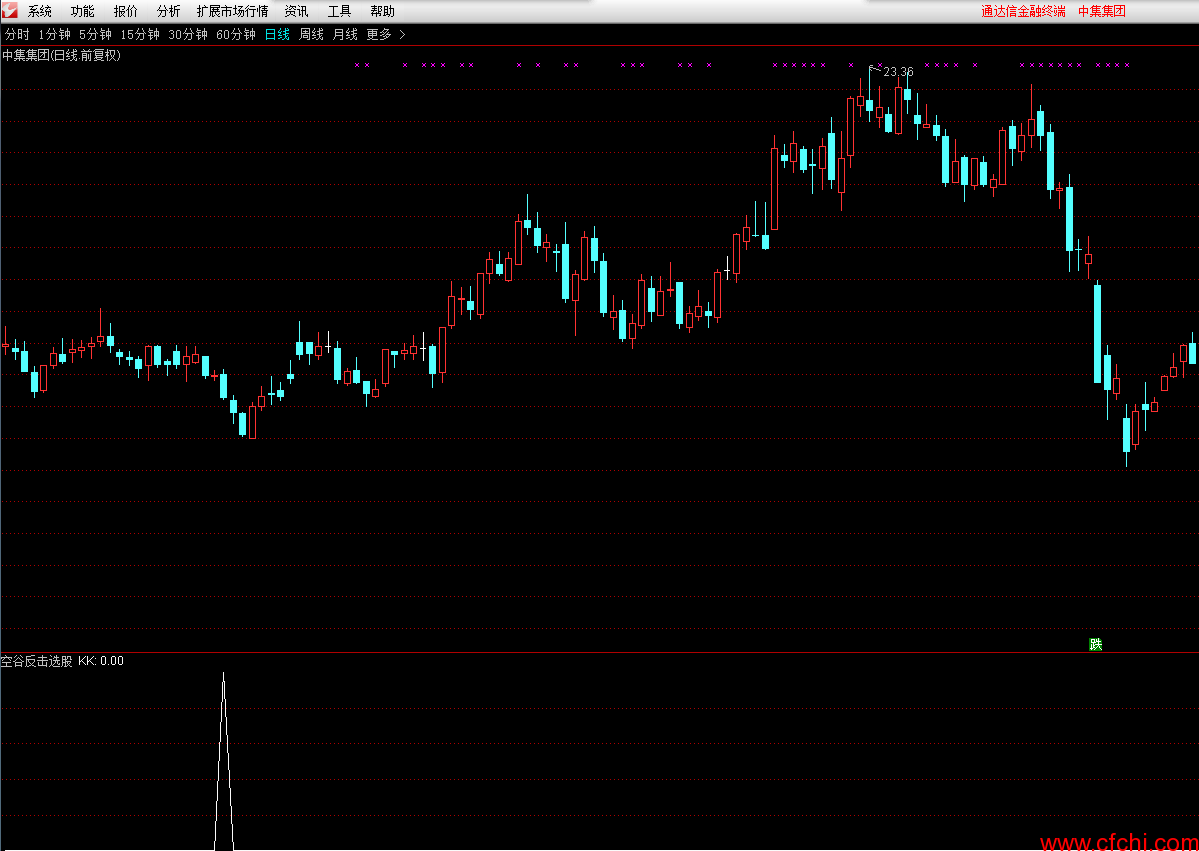Viewport: 1199px width, 851px height.
Task: Switch to the 60分钟 period tab
Action: [236, 34]
